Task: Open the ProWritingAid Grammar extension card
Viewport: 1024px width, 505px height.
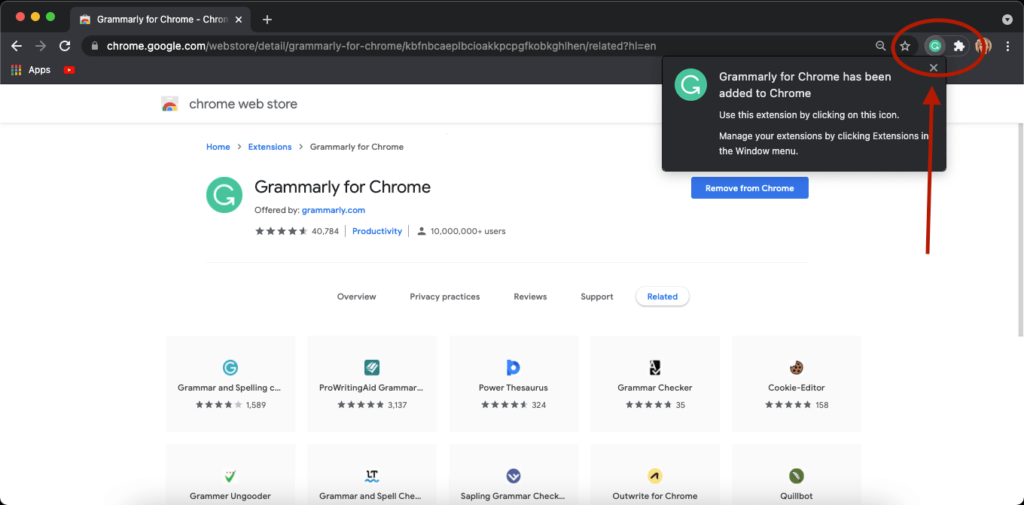Action: 372,384
